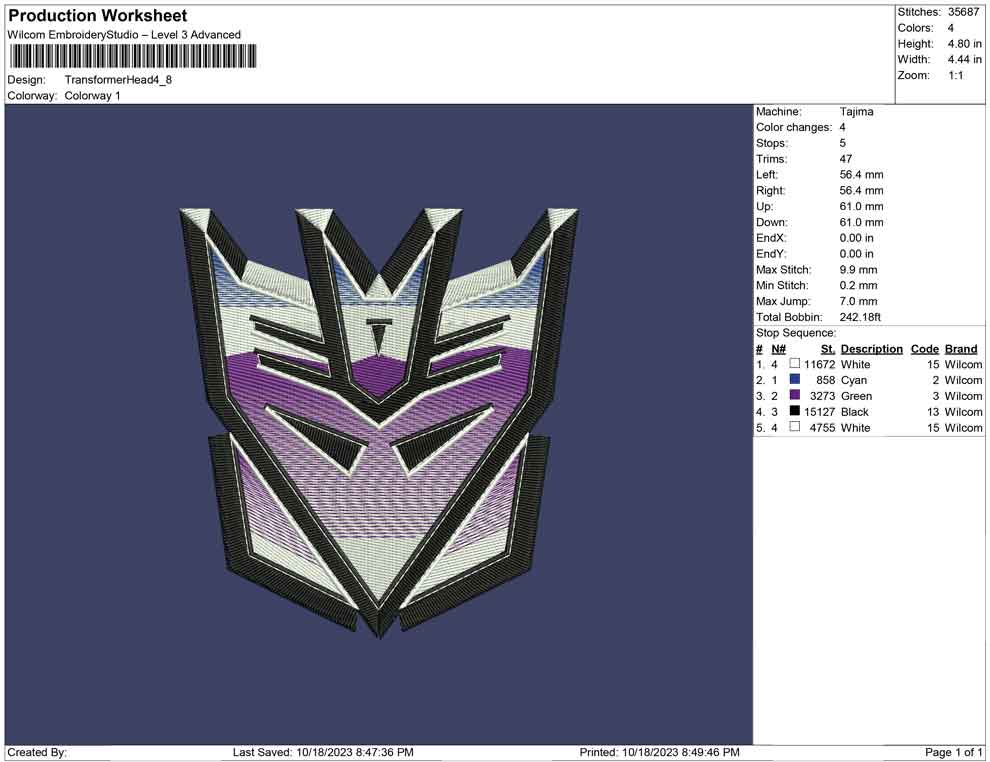Click the white swatch beside 11672 stitches

pyautogui.click(x=795, y=364)
